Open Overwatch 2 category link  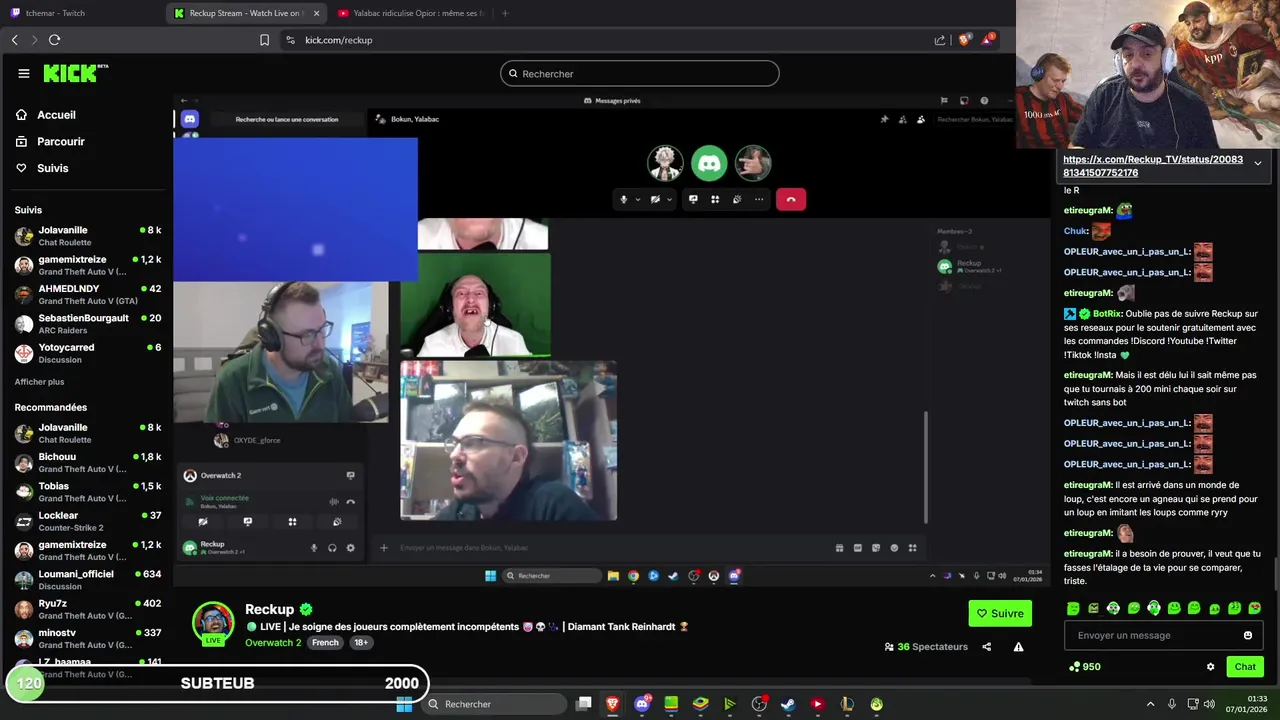point(273,642)
